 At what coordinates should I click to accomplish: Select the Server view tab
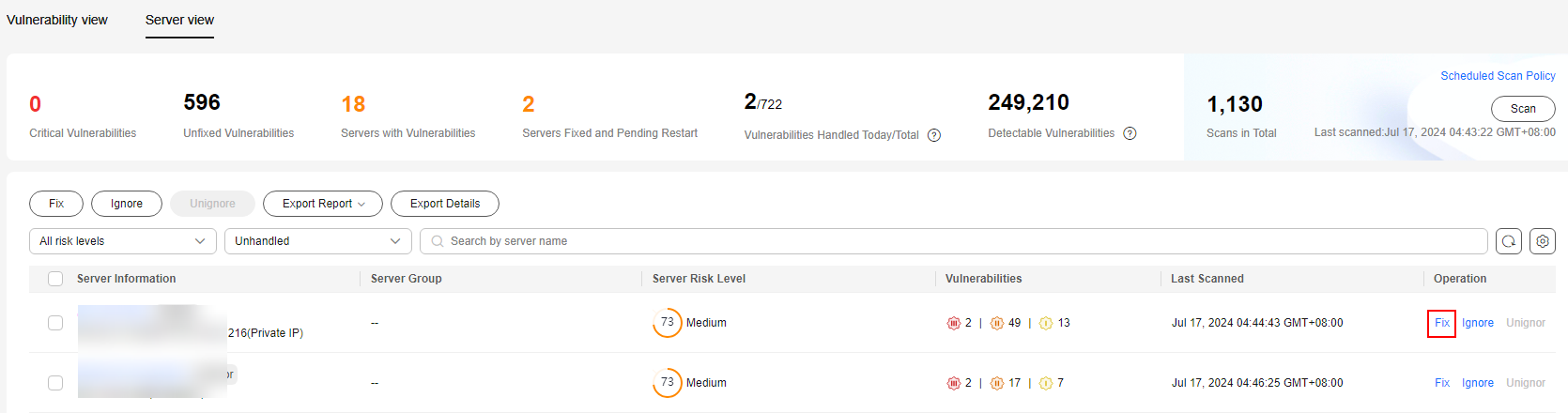(179, 20)
